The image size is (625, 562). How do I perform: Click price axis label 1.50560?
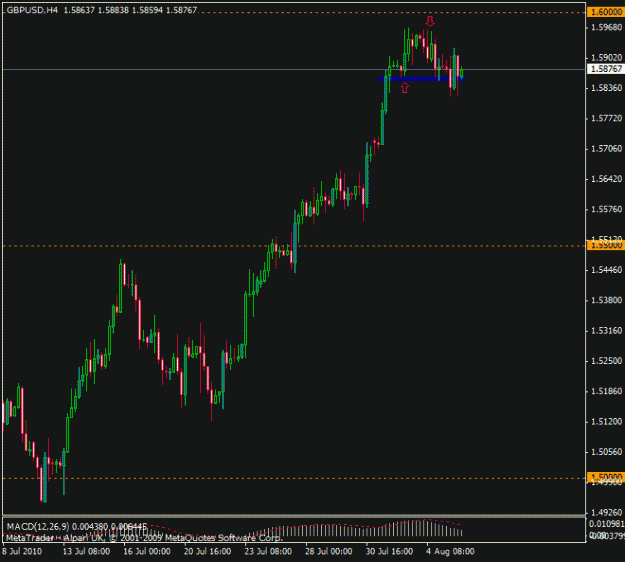(607, 452)
